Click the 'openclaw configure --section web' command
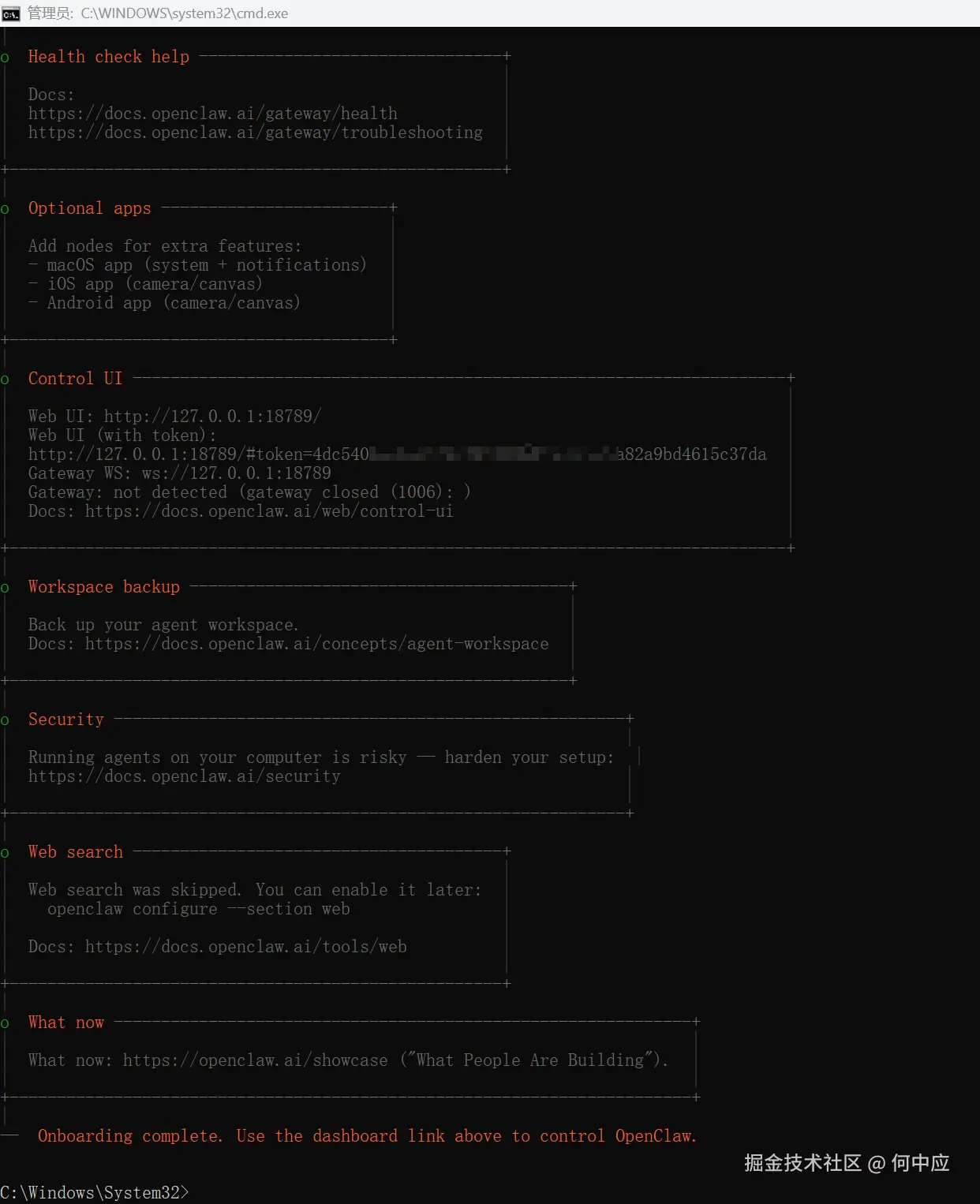980x1204 pixels. click(199, 909)
